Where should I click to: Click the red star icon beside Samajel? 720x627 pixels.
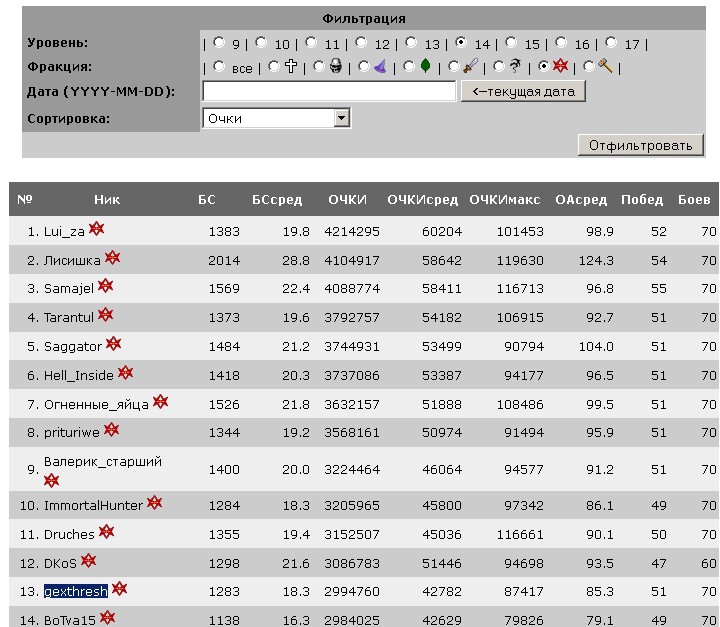[106, 286]
